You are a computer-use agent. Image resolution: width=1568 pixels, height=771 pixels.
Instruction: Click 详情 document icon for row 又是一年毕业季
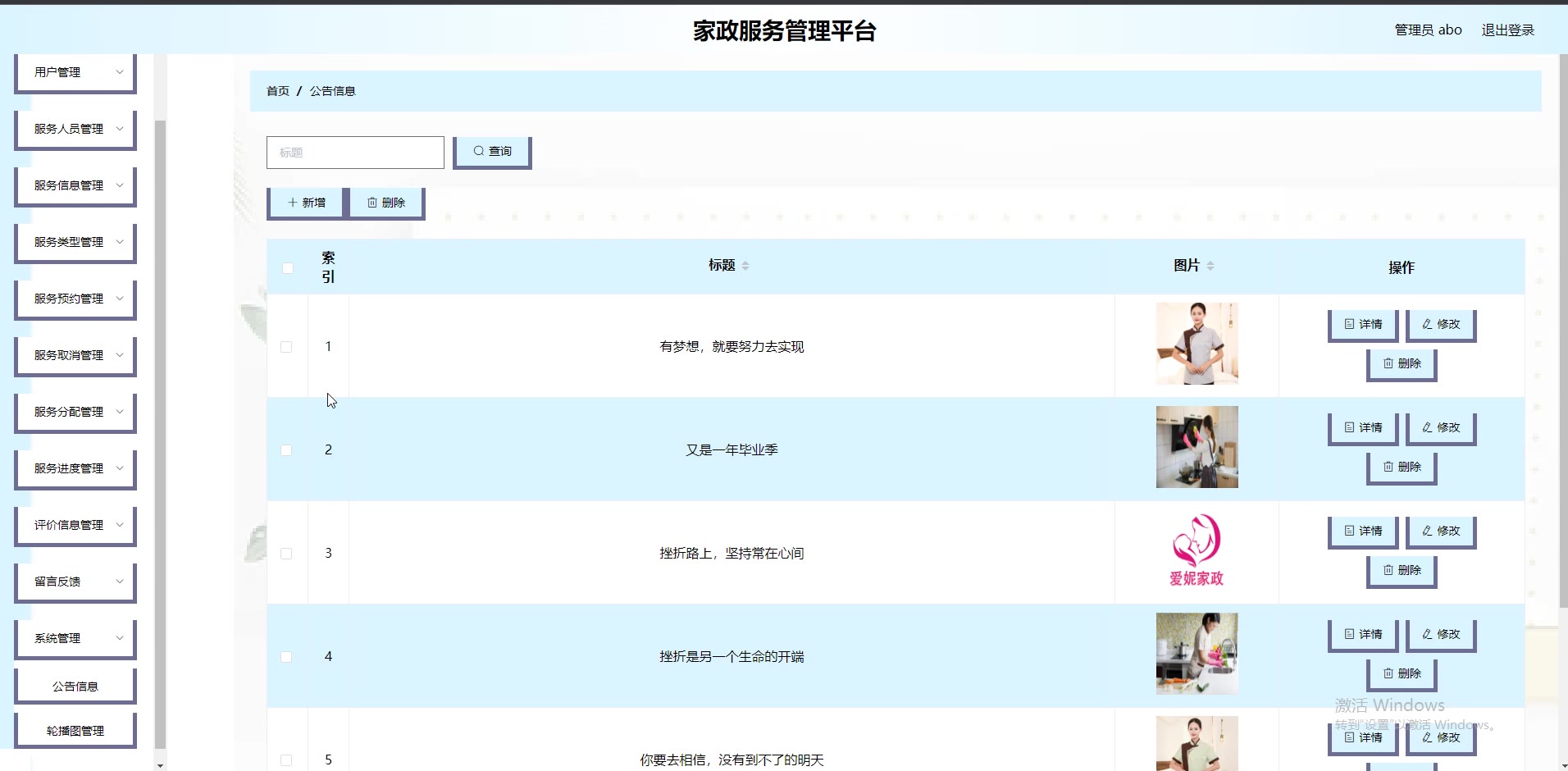1349,427
